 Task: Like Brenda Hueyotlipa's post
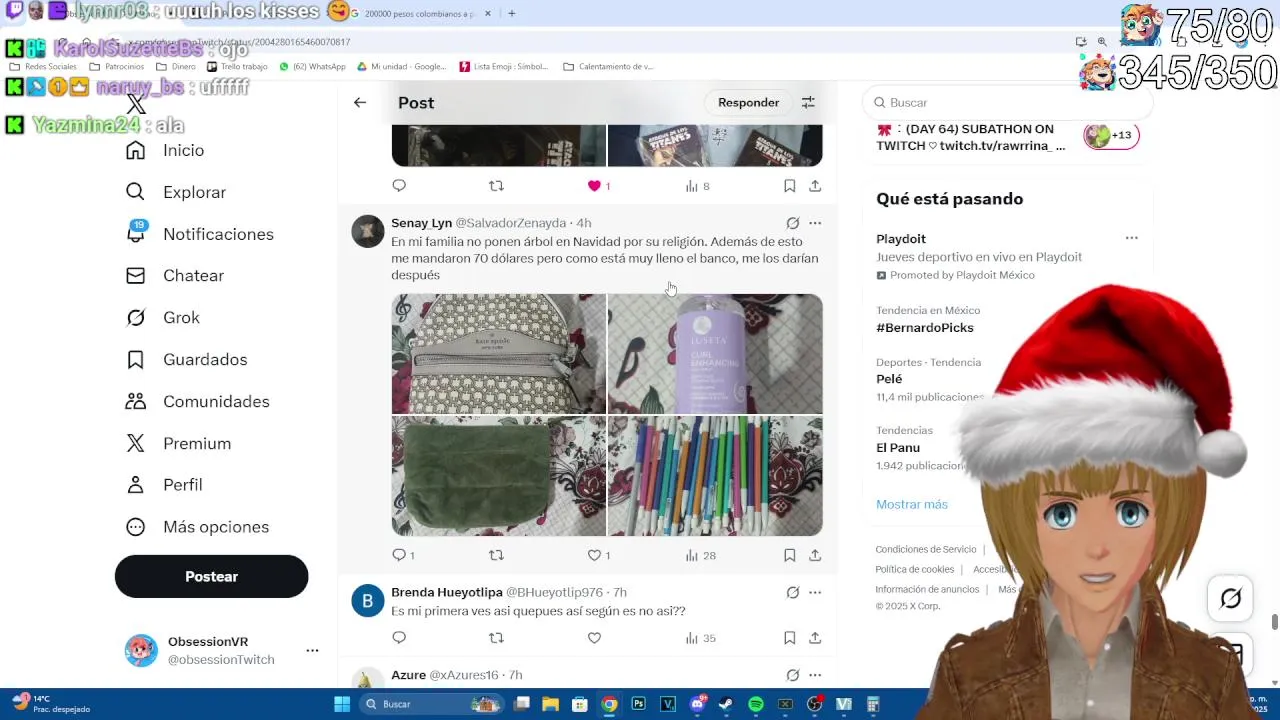click(594, 638)
